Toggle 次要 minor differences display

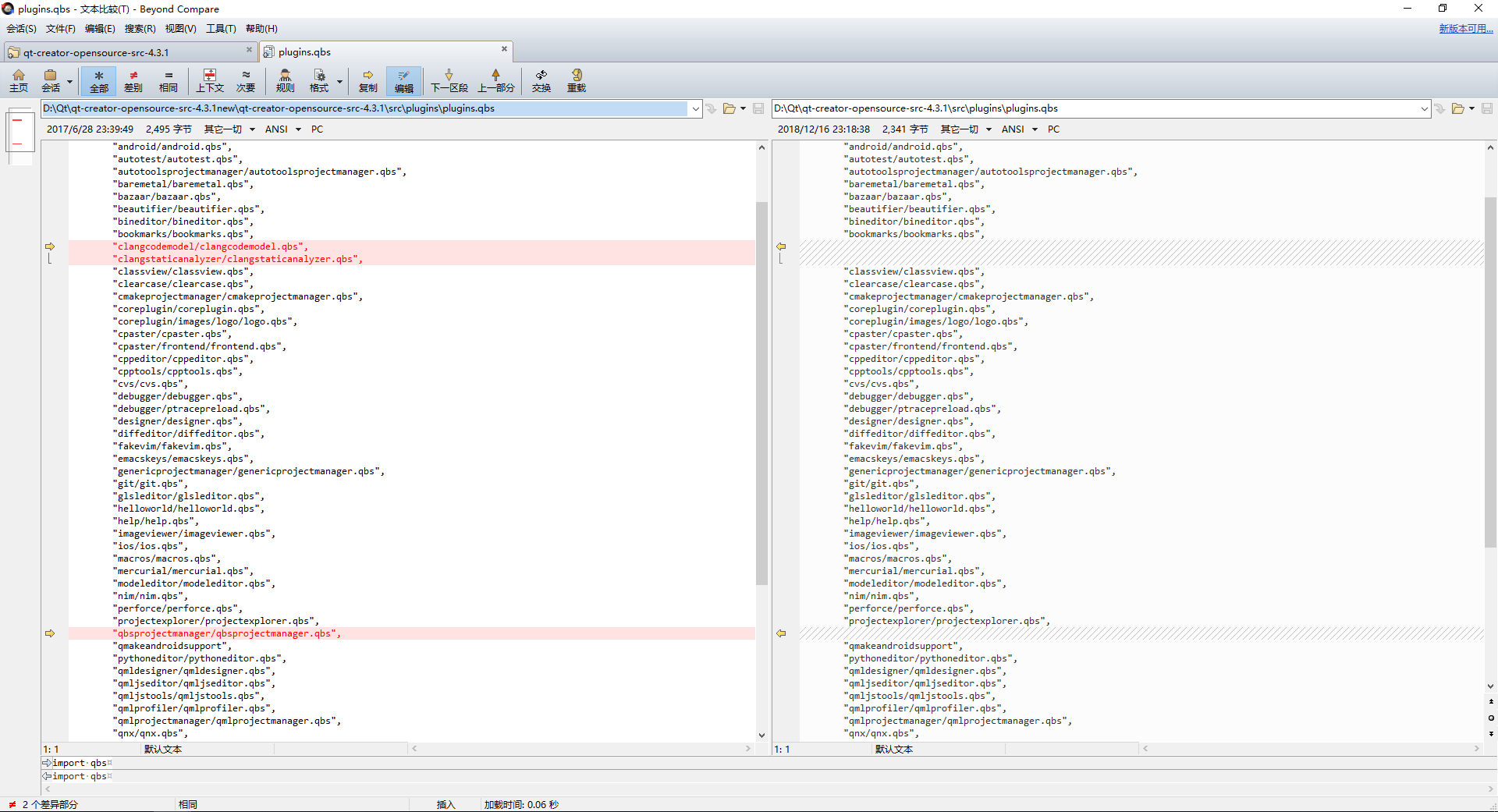(245, 80)
